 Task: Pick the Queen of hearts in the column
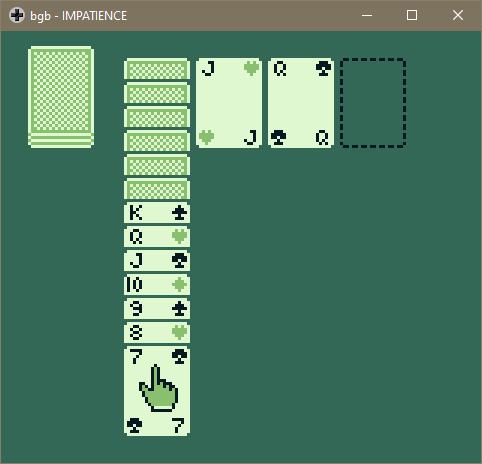click(x=157, y=237)
